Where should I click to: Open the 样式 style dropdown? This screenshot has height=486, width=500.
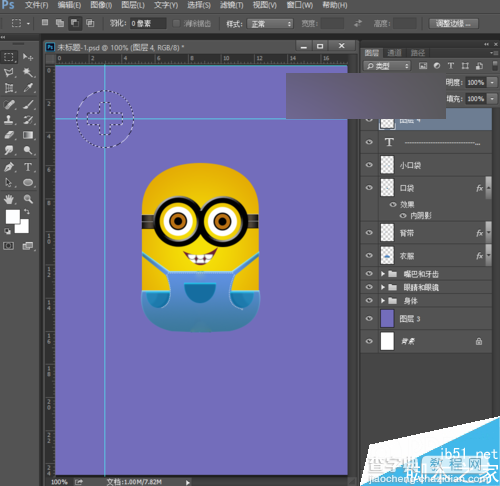(270, 24)
